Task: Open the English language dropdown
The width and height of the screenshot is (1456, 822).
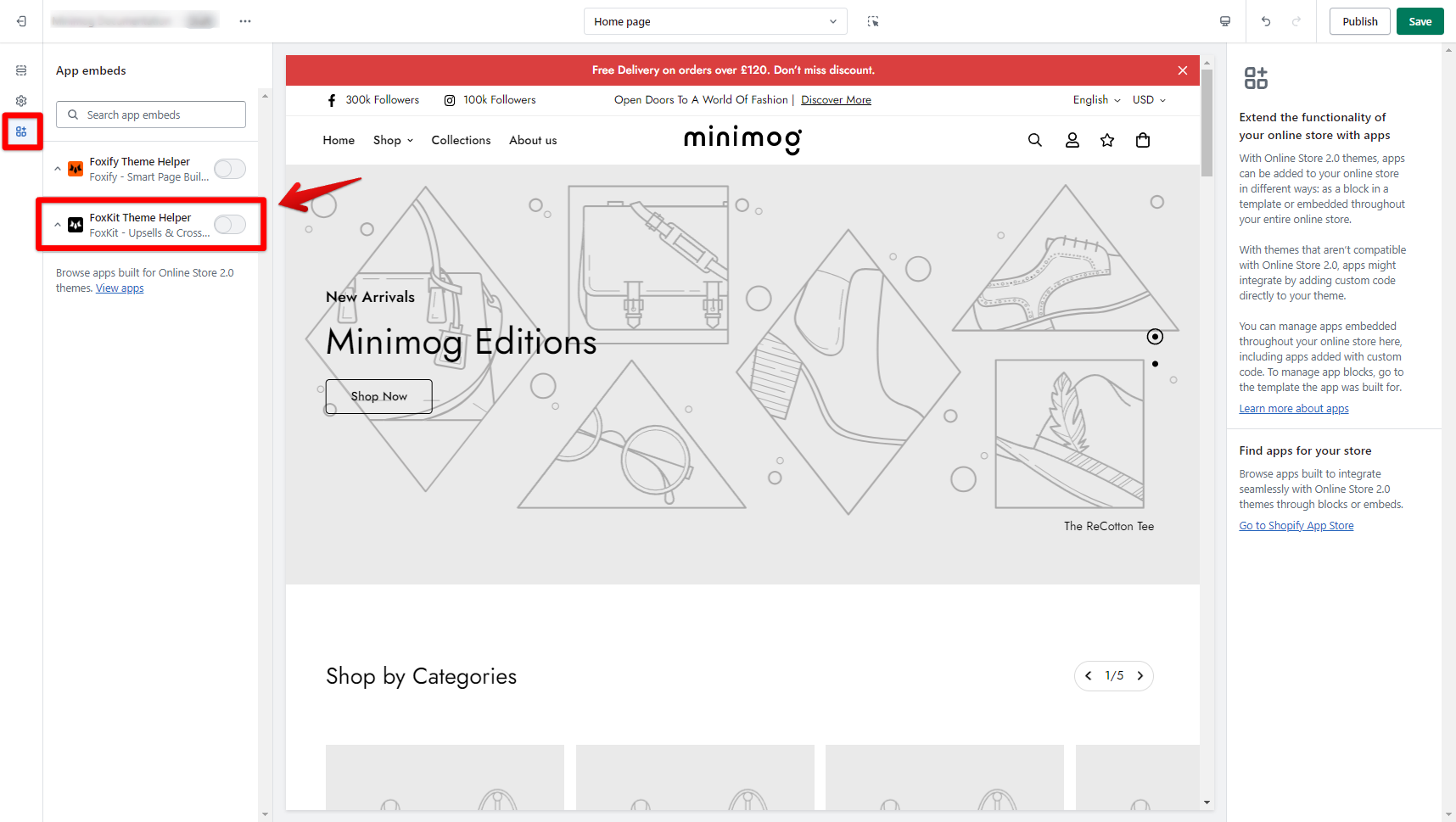Action: 1096,100
